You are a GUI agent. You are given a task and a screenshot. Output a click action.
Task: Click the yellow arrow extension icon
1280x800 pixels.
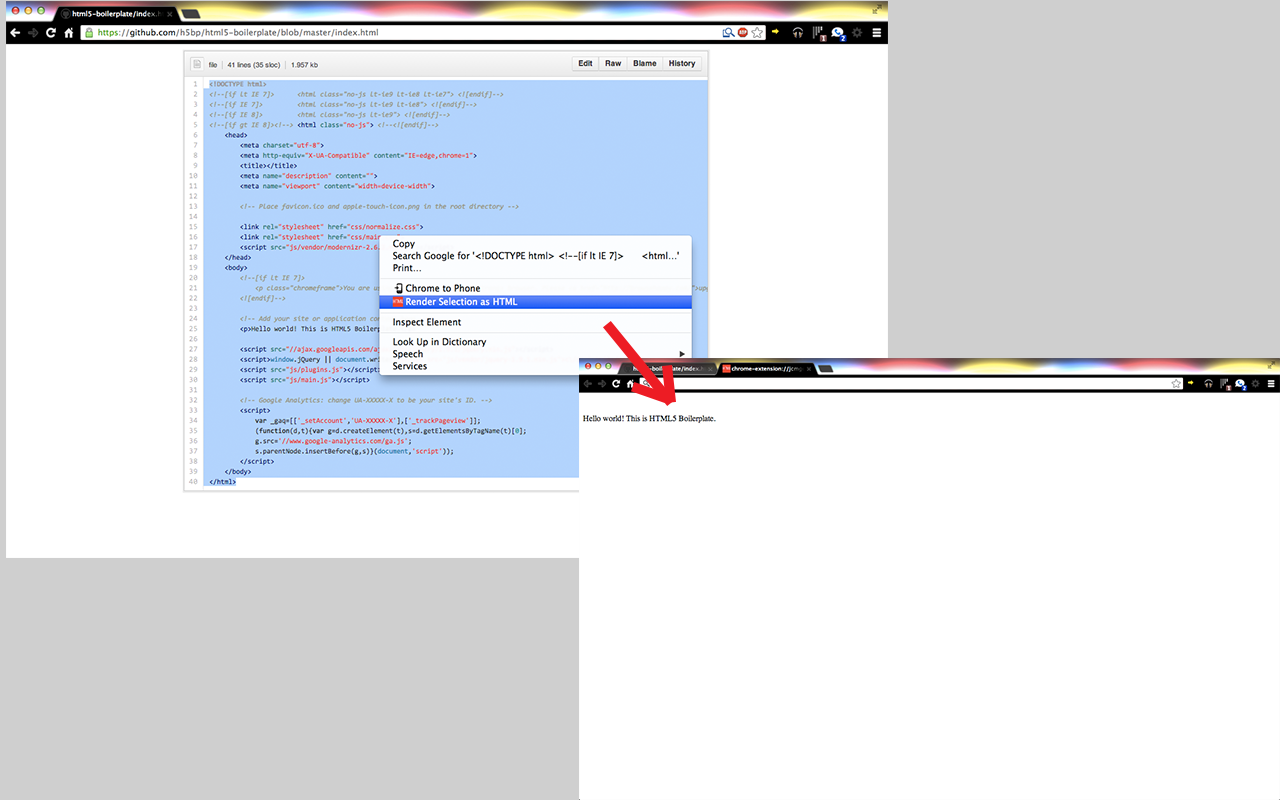(775, 32)
